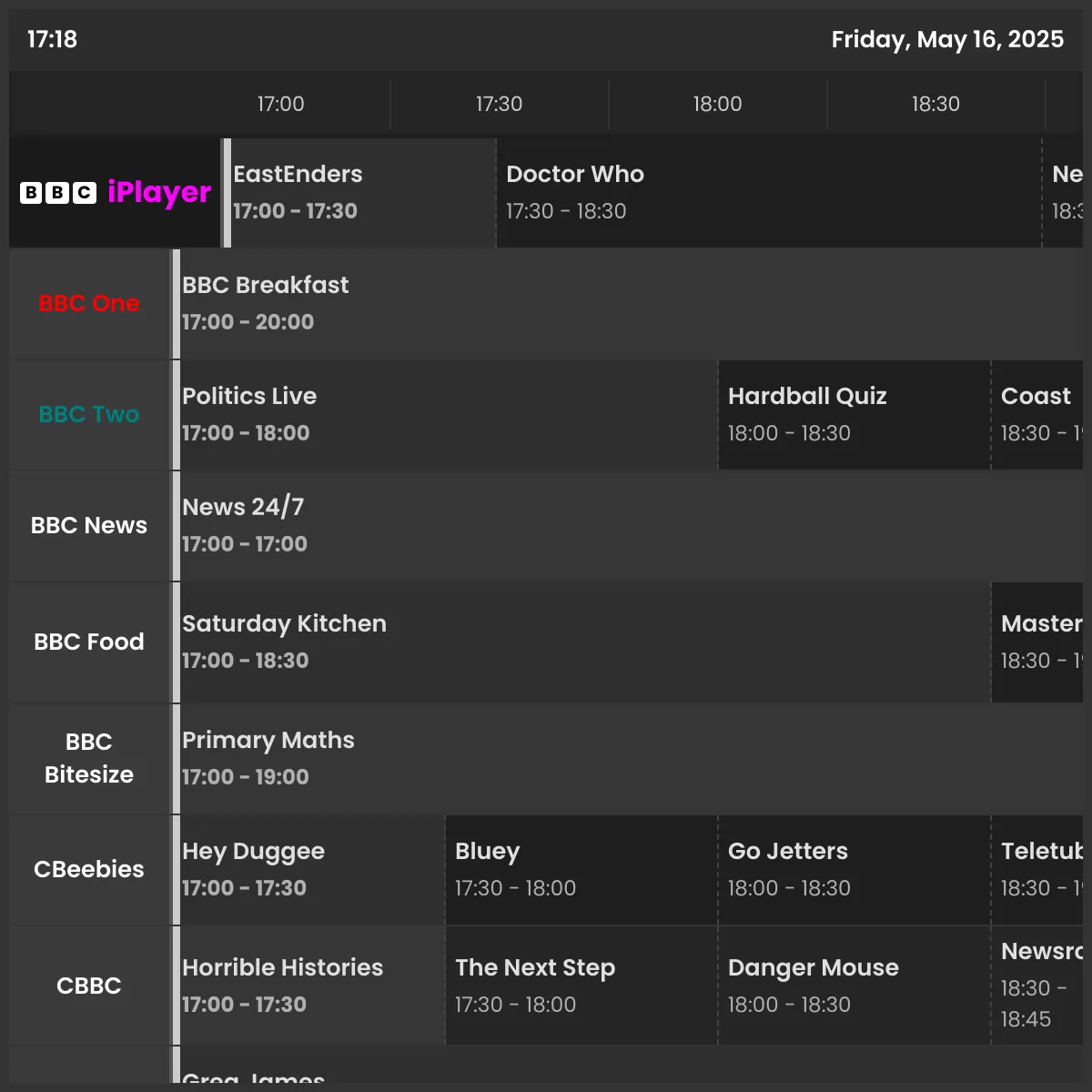Select the CBBC channel
Viewport: 1092px width, 1092px height.
coord(89,986)
